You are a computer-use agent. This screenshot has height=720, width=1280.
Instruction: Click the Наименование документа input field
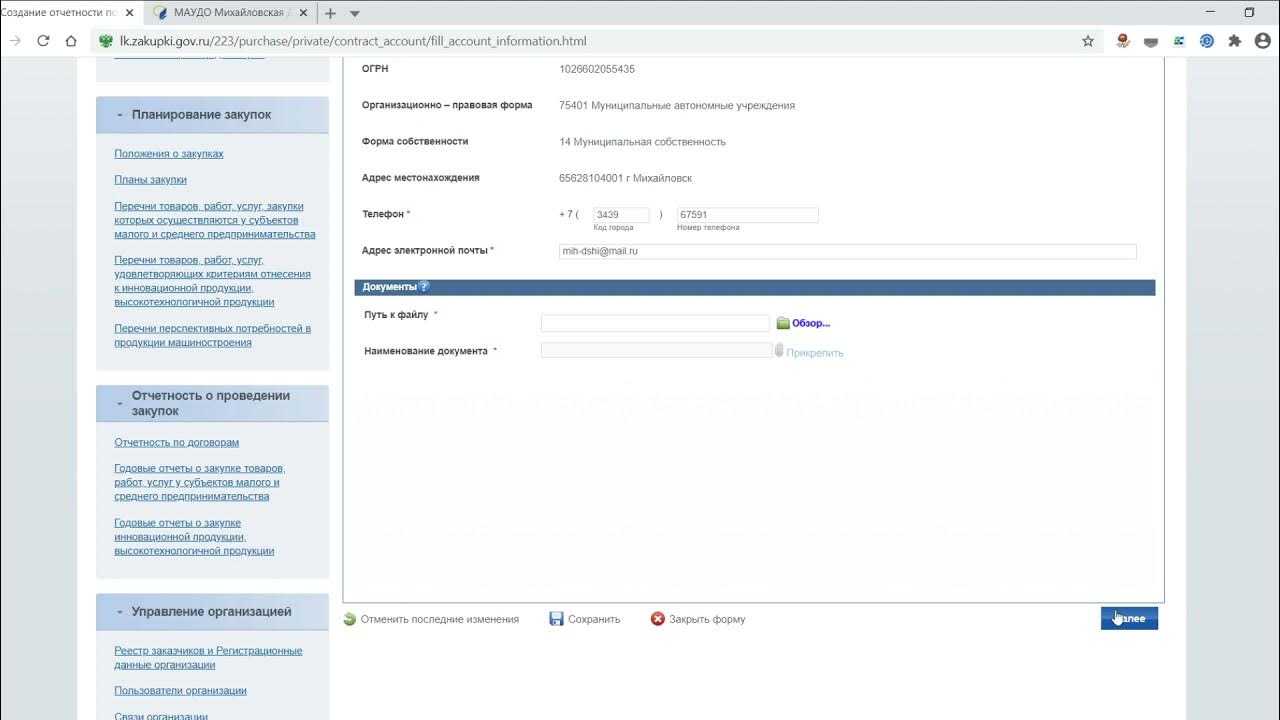click(657, 350)
